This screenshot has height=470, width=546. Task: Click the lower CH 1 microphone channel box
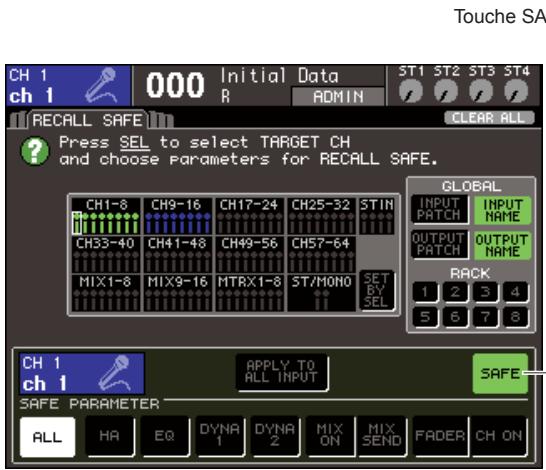point(82,374)
